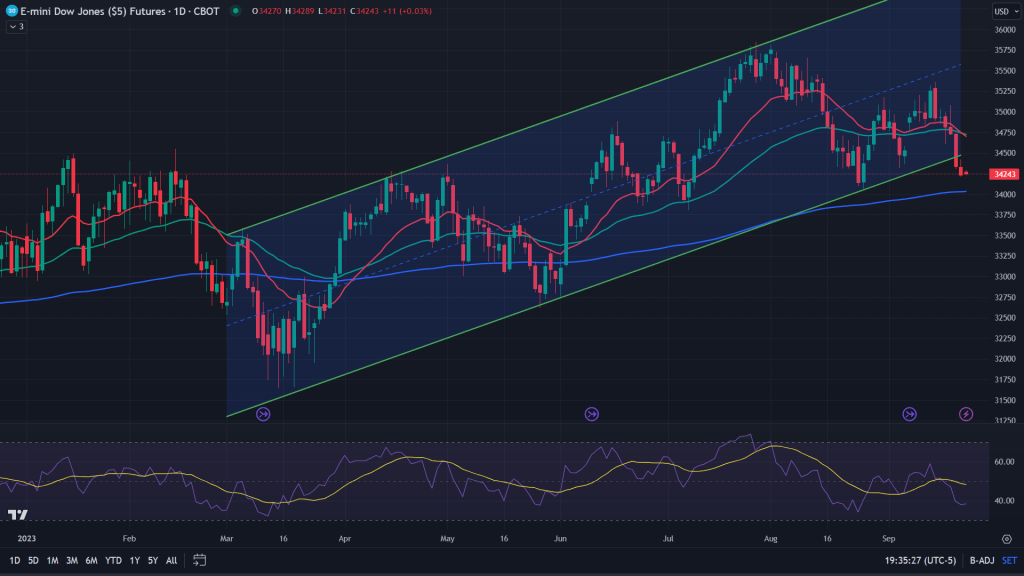Click the contract rollover marker in early March
Image resolution: width=1024 pixels, height=576 pixels.
pyautogui.click(x=264, y=413)
